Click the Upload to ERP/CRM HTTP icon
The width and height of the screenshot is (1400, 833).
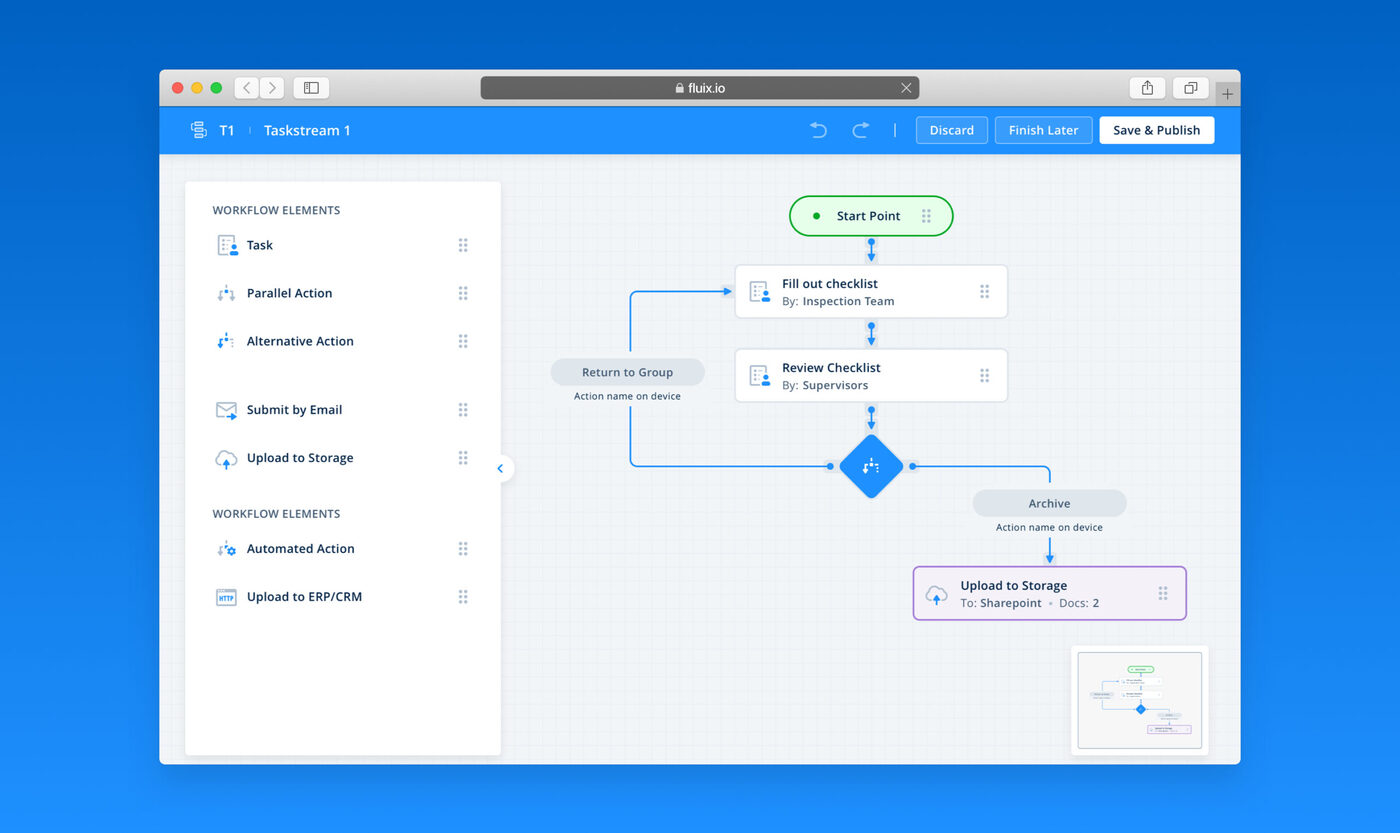click(225, 596)
